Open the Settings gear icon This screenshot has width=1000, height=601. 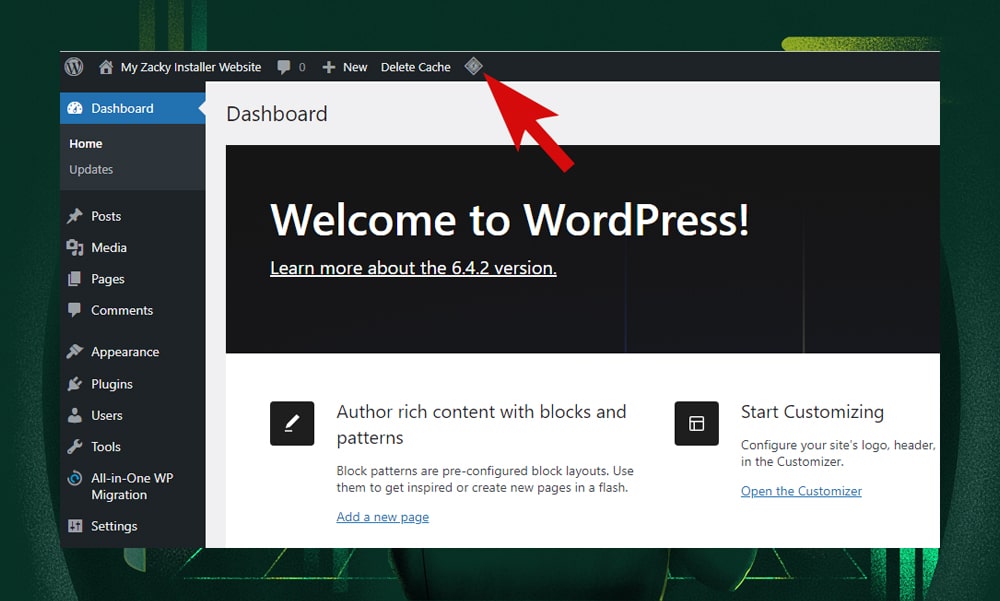click(76, 526)
